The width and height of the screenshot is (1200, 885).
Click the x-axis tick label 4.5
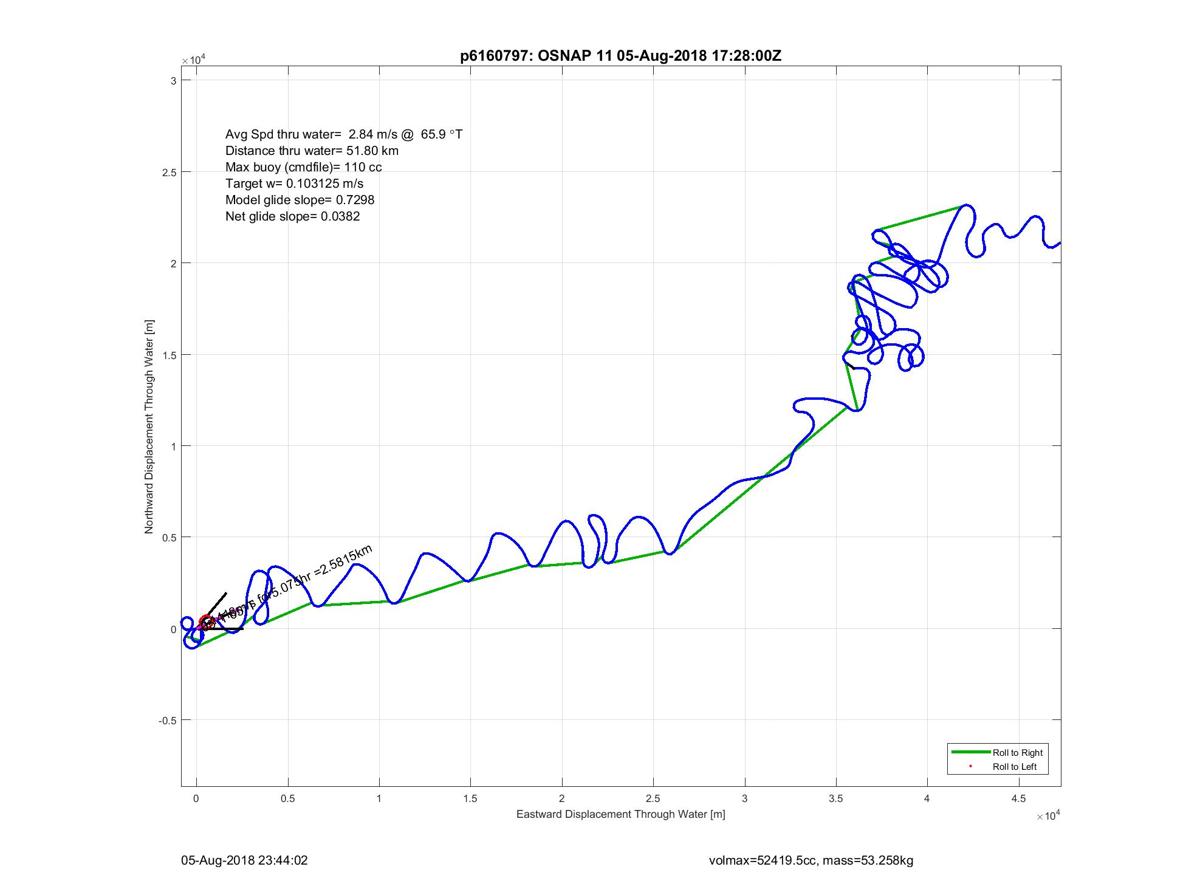1018,799
